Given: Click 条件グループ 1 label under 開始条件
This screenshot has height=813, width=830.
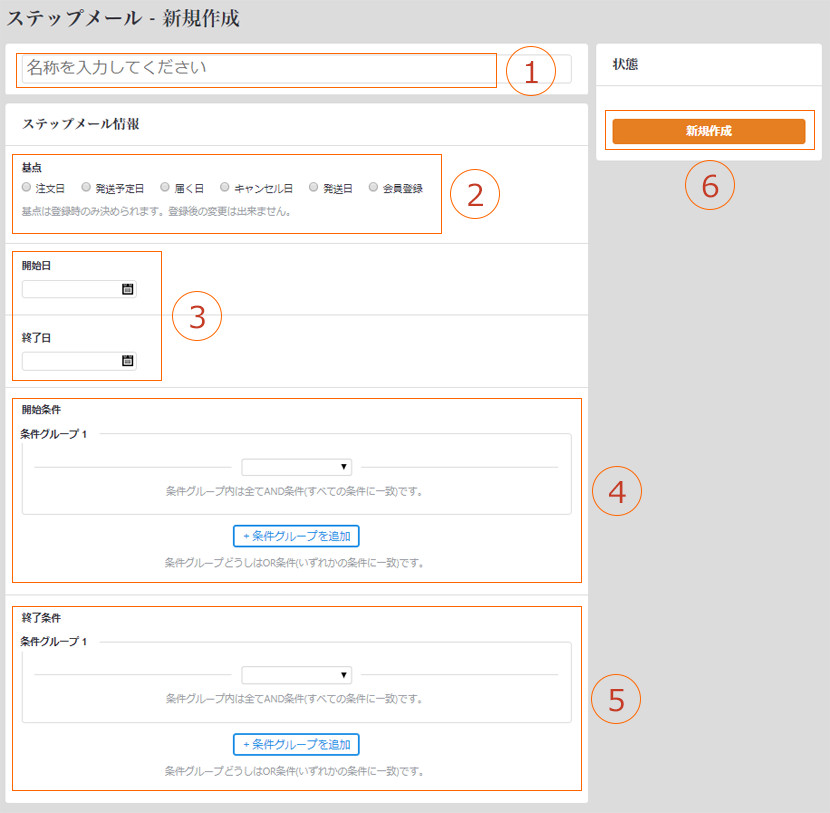Looking at the screenshot, I should tap(54, 434).
